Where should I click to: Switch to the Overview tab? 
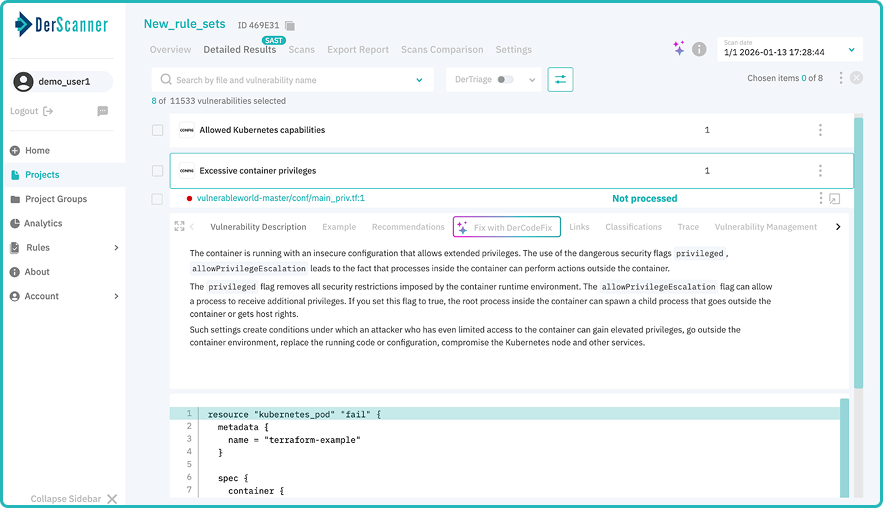point(171,50)
